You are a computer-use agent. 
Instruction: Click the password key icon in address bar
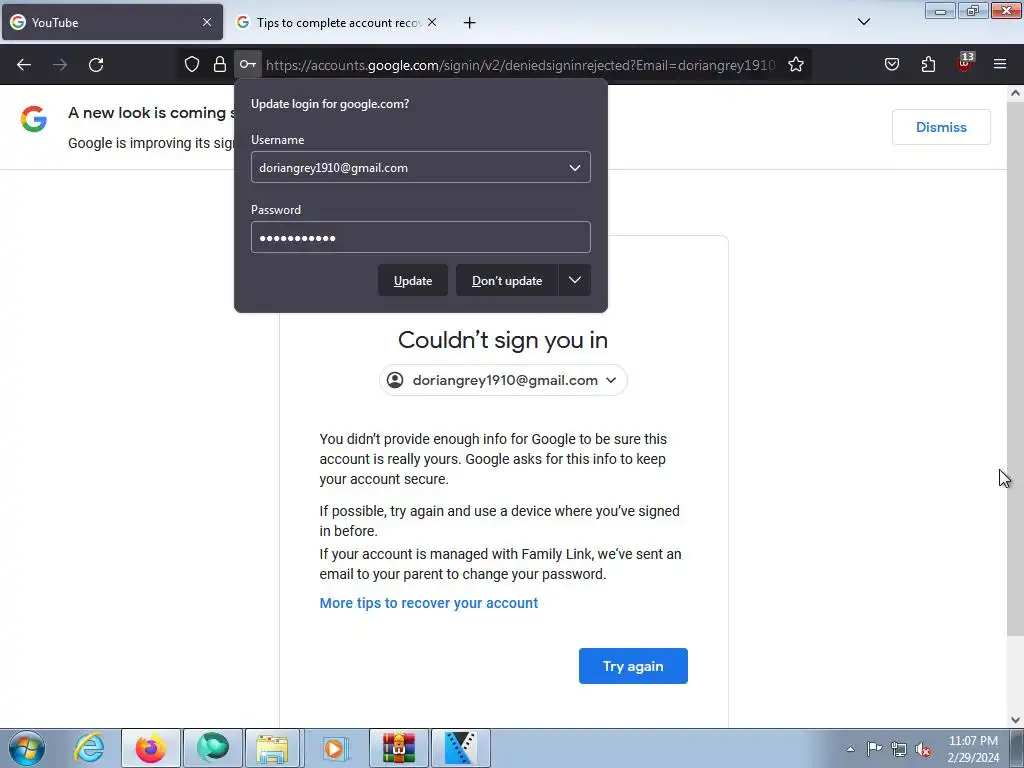click(x=248, y=64)
